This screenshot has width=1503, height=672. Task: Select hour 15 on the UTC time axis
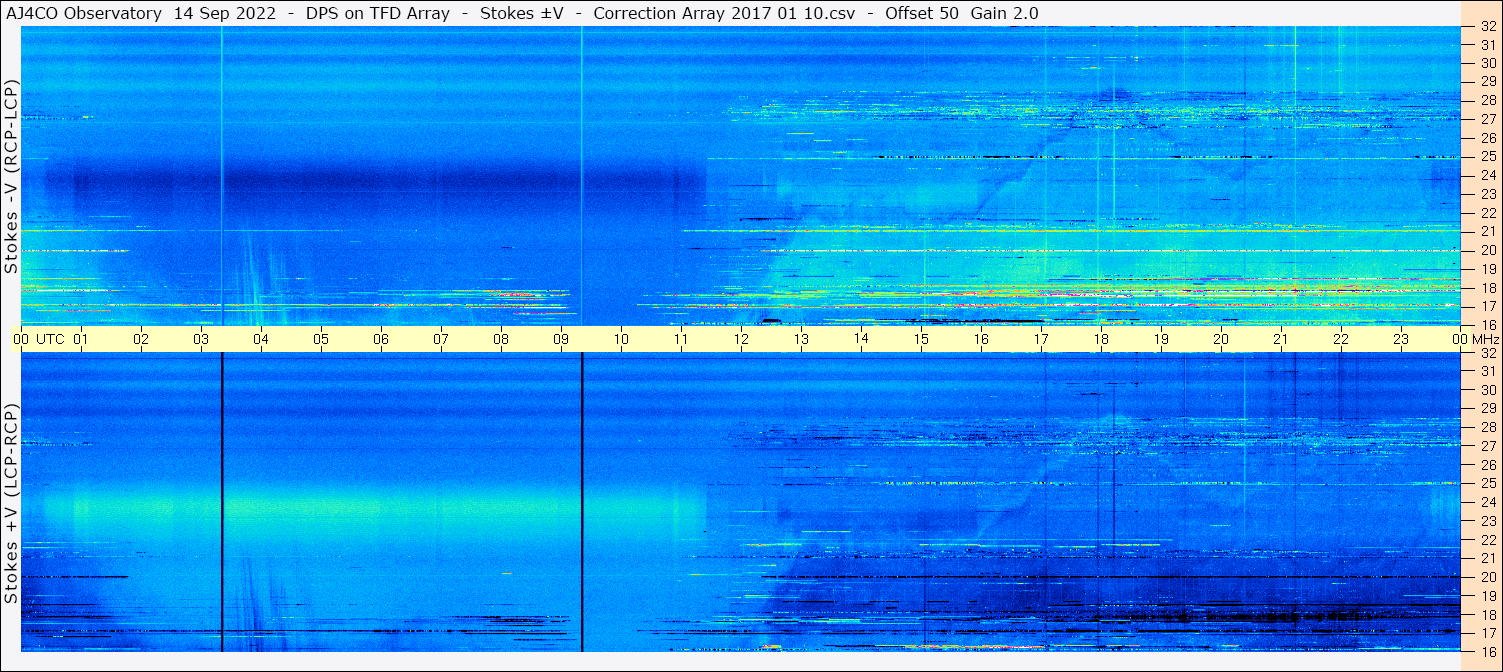tap(921, 339)
